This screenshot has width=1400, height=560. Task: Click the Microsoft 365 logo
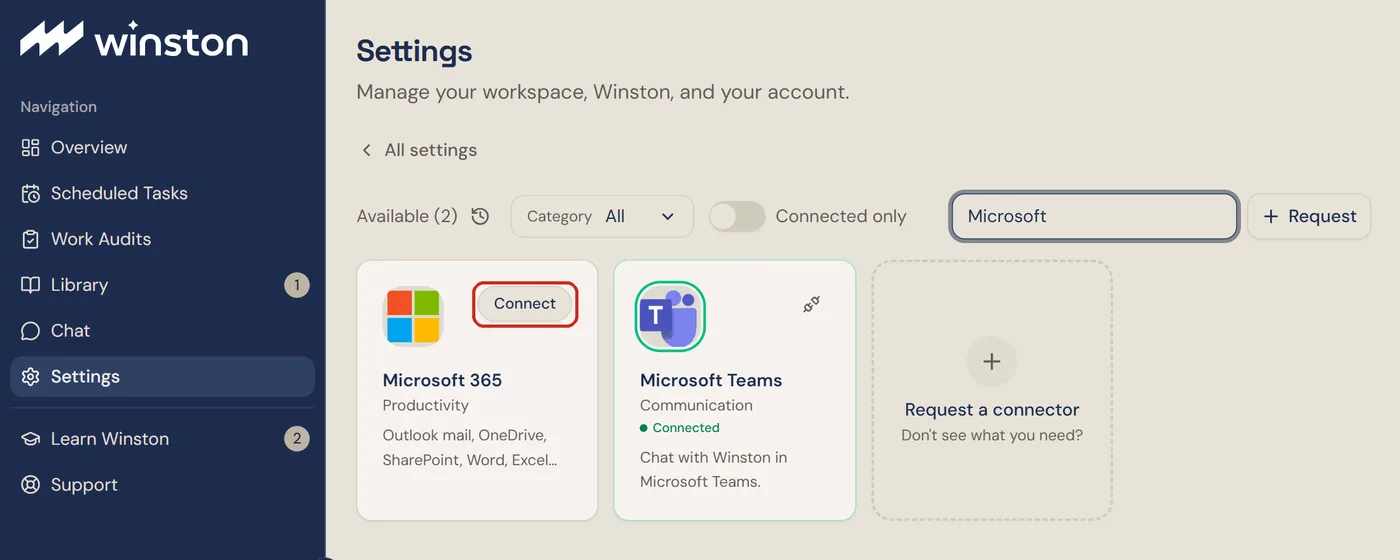tap(413, 316)
